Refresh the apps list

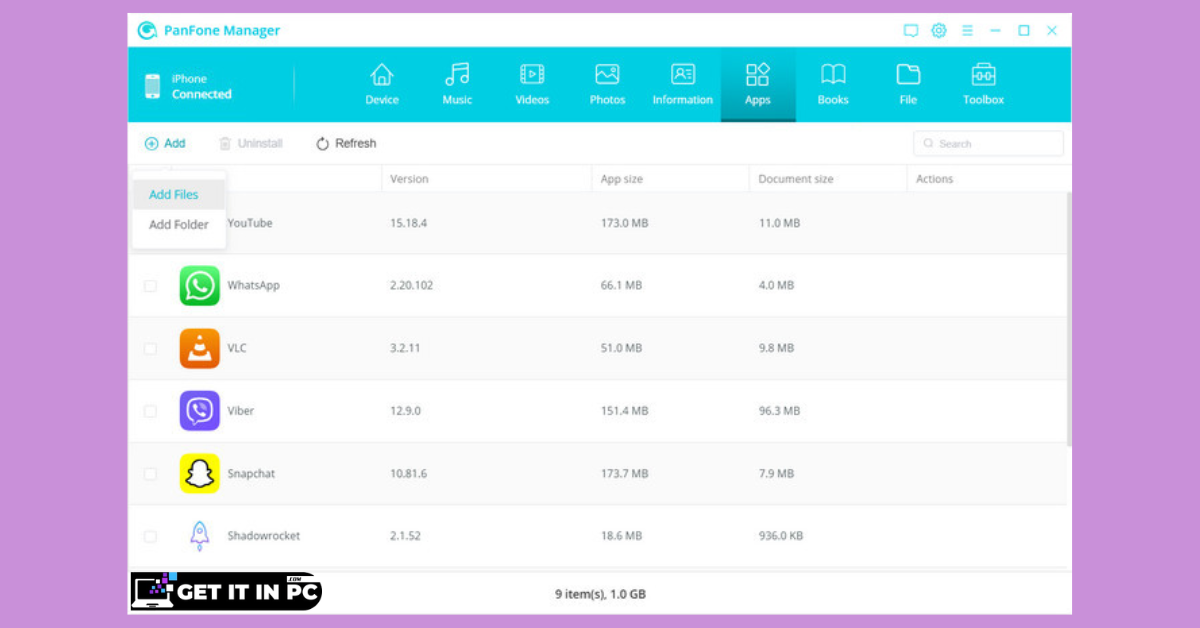pyautogui.click(x=346, y=143)
